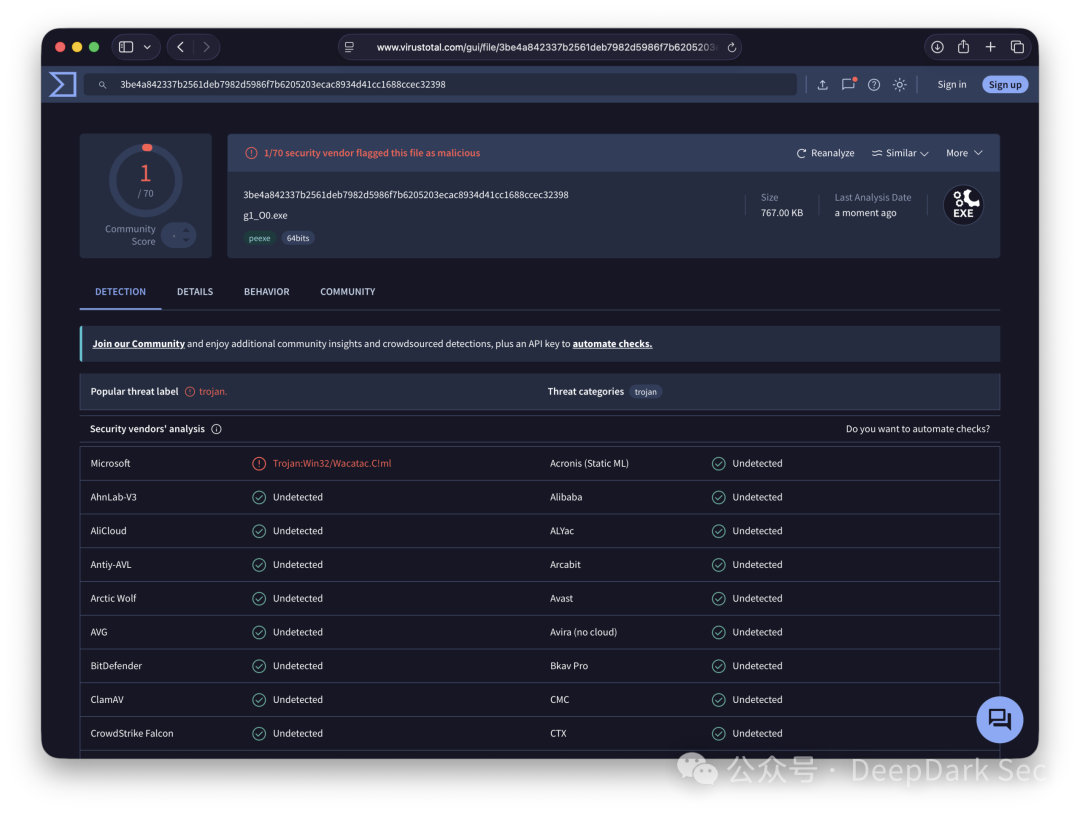Click the upload file icon
Screen dimensions: 1080x813
(822, 85)
